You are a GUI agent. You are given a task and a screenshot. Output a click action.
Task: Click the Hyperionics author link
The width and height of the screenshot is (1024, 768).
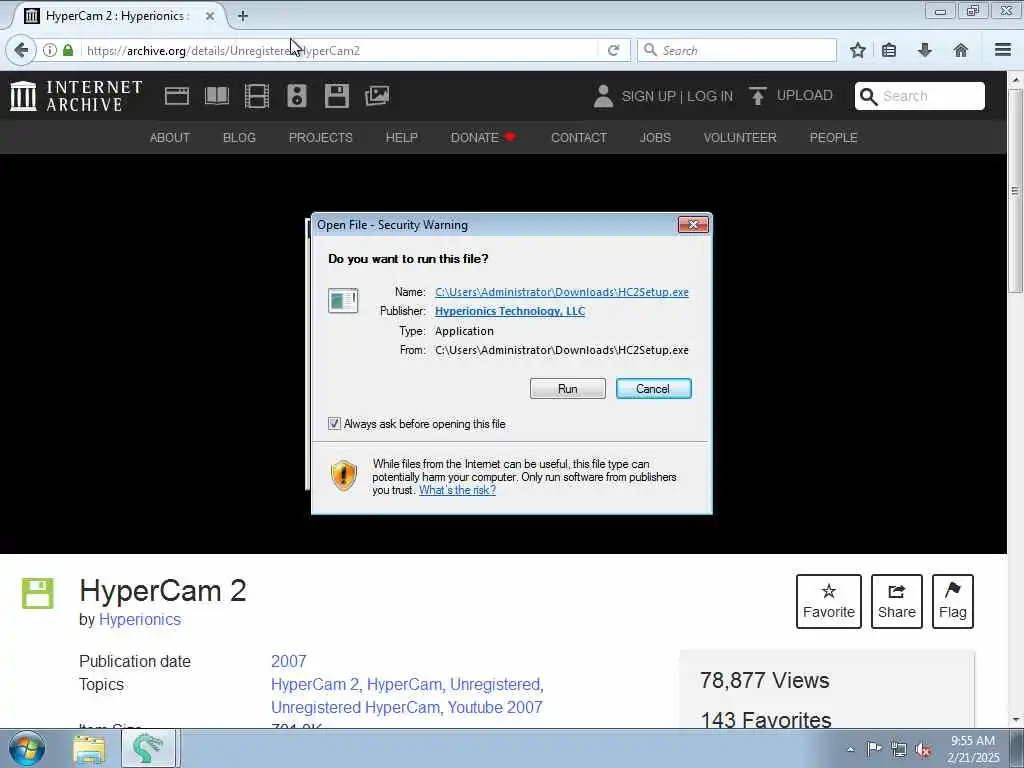click(x=140, y=619)
